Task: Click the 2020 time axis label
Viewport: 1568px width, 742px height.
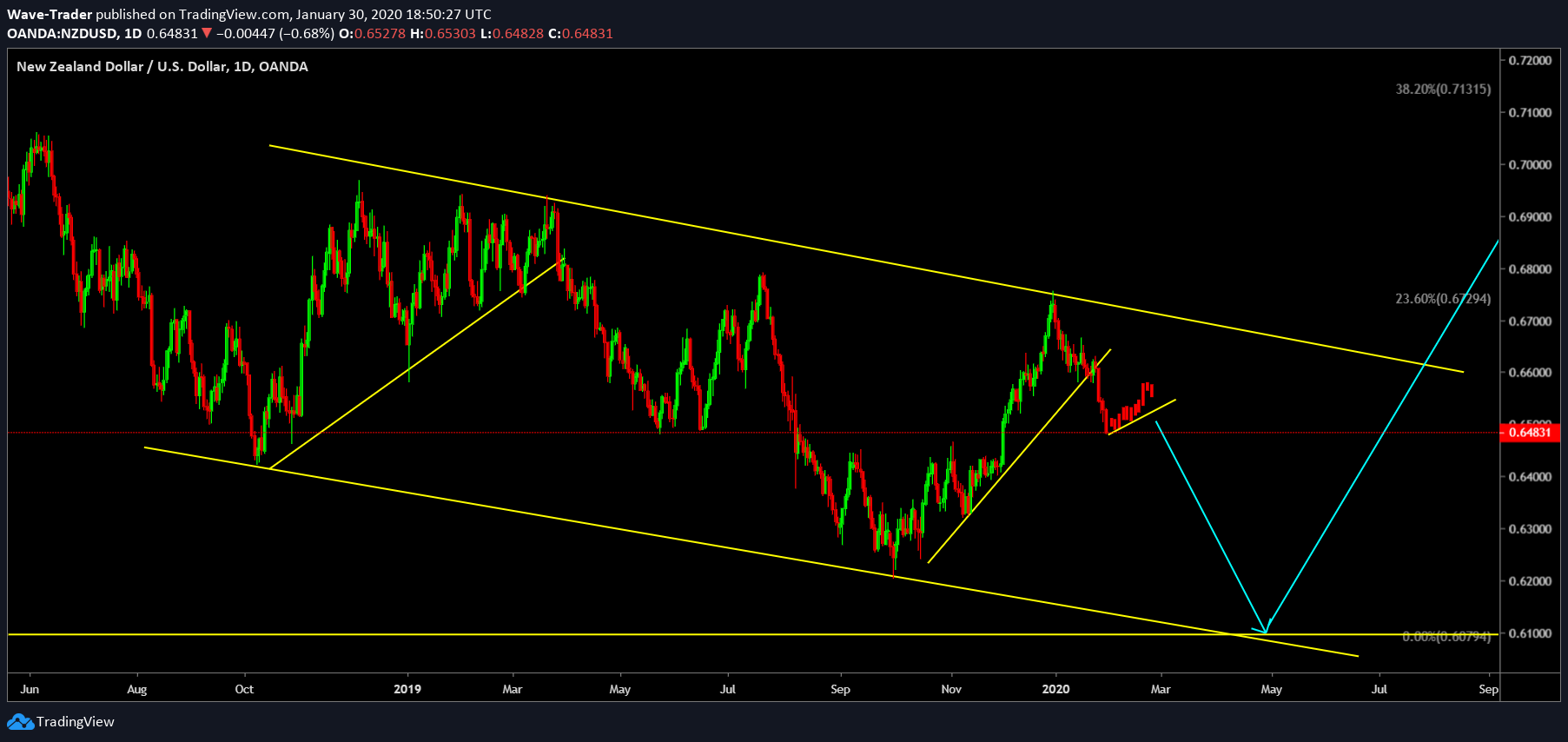Action: [x=1055, y=689]
